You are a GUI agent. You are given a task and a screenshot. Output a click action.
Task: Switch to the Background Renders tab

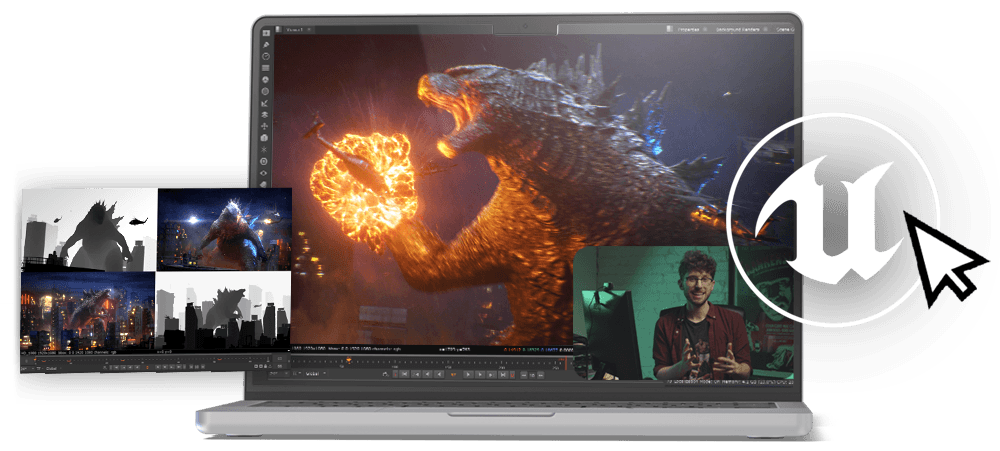pos(738,29)
